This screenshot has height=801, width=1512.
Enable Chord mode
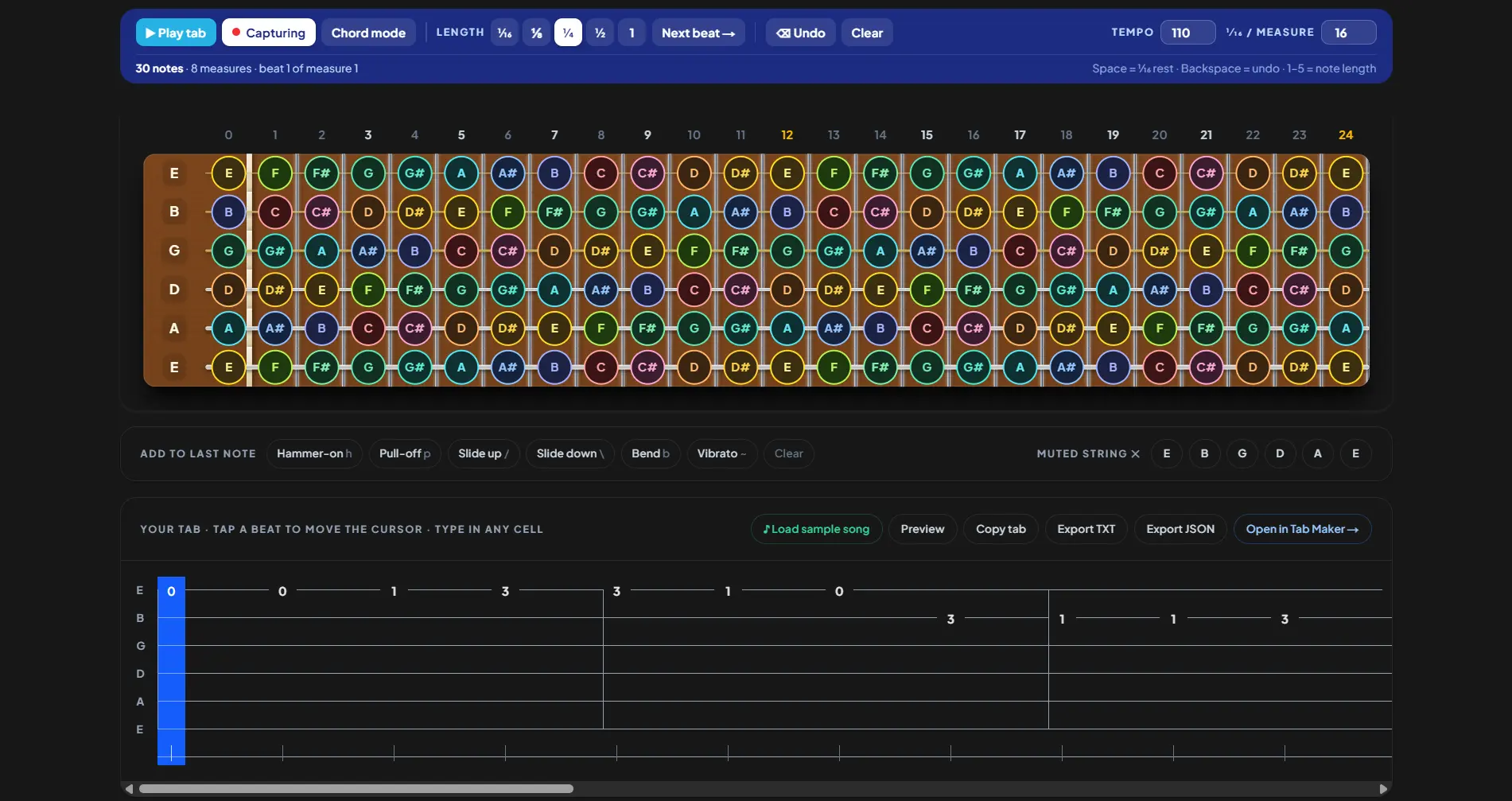(x=368, y=33)
